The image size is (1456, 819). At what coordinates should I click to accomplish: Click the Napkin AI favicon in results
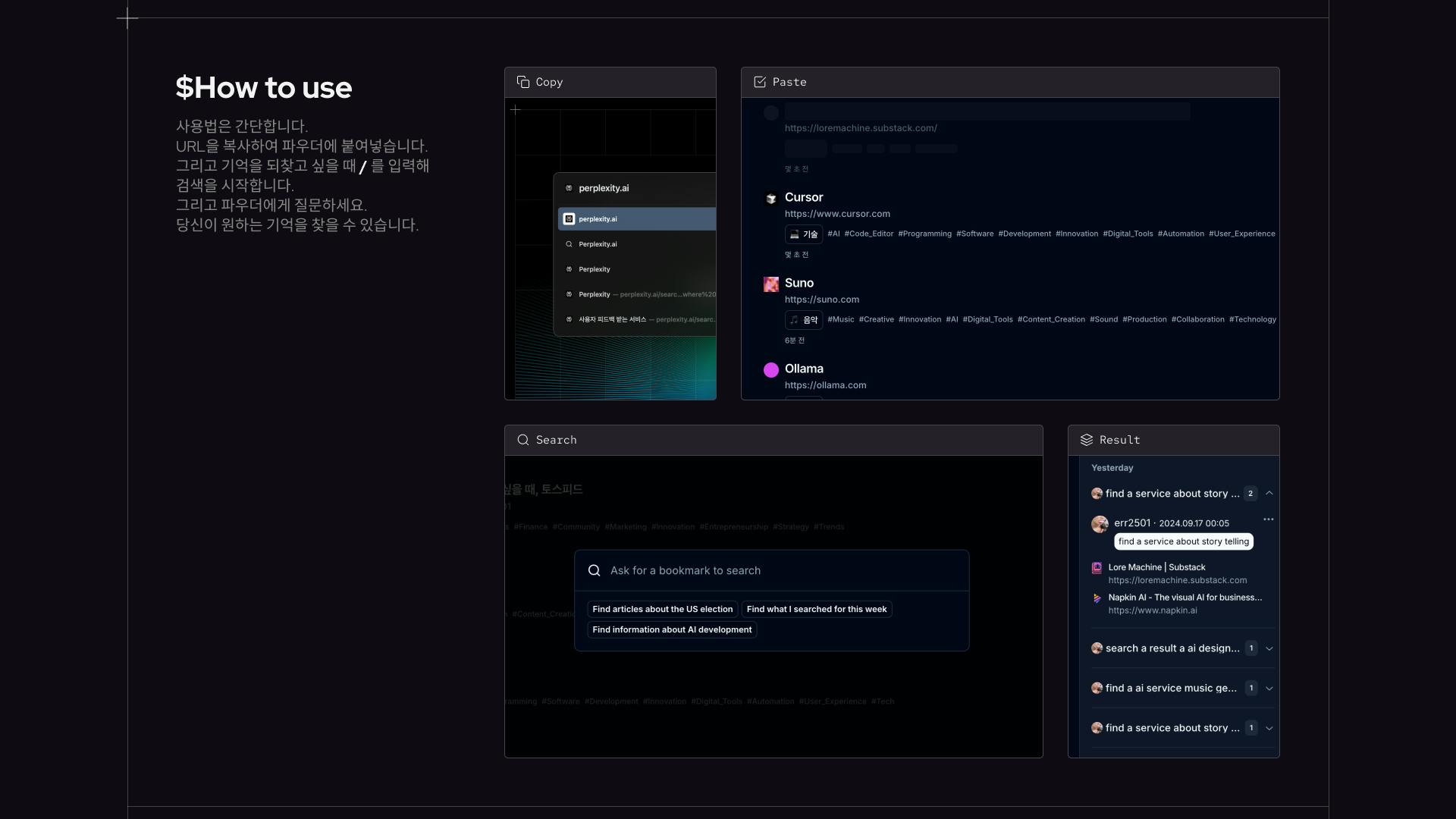(1097, 598)
